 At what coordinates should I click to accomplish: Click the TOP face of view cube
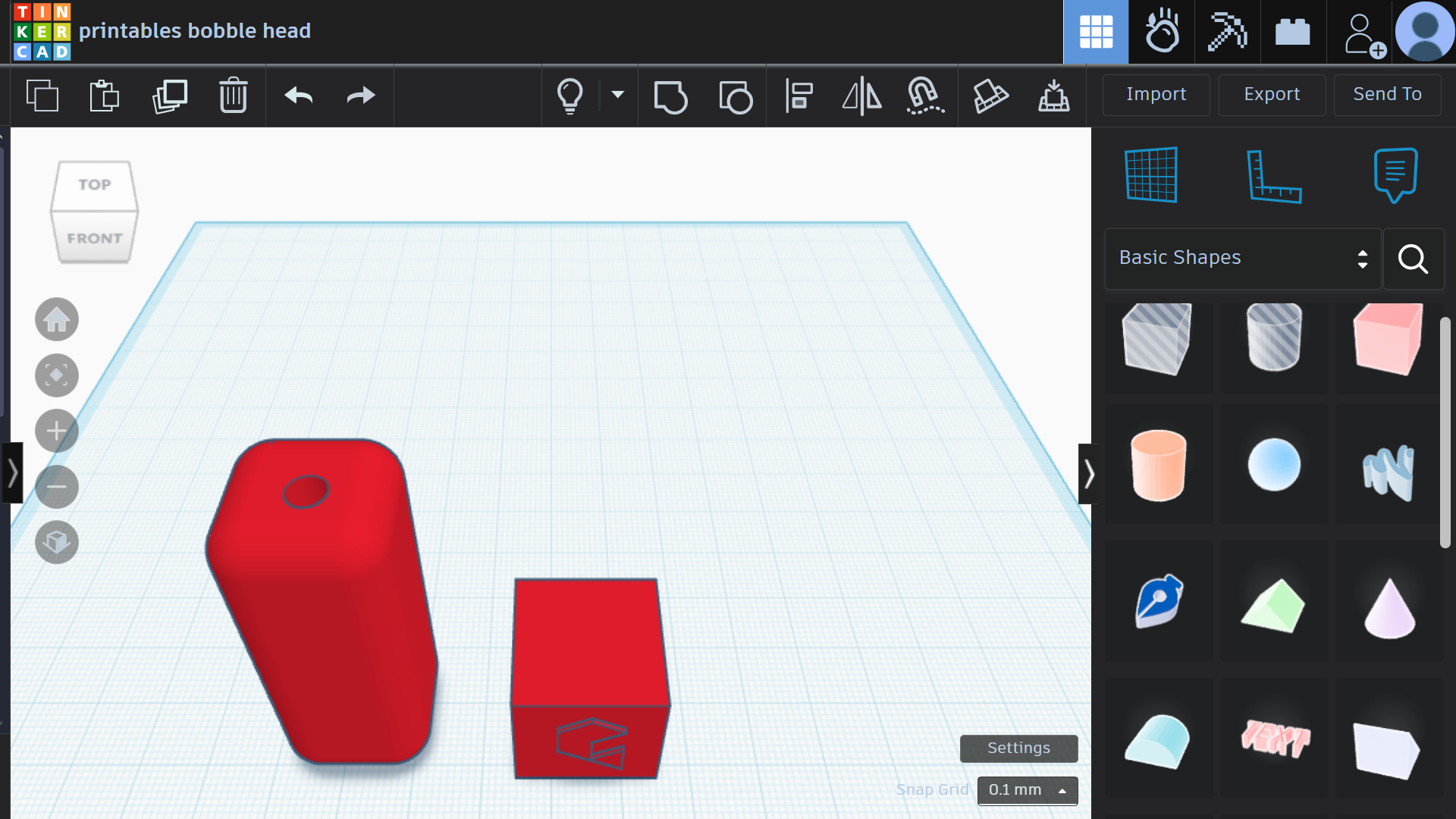tap(95, 185)
